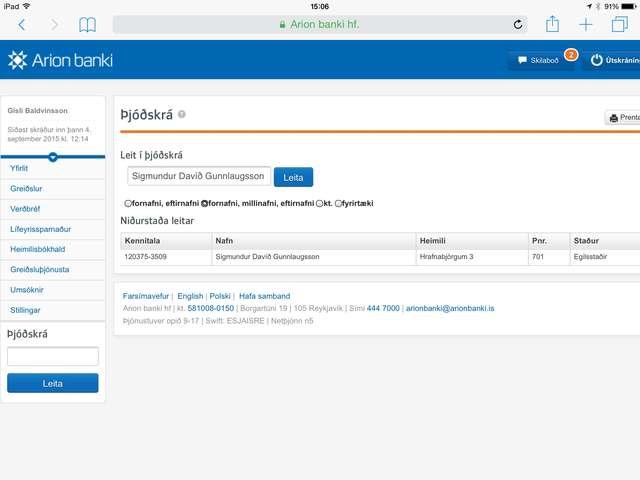Select fornafn, eftirnafn search option
Viewport: 640px width, 480px height.
pos(128,203)
